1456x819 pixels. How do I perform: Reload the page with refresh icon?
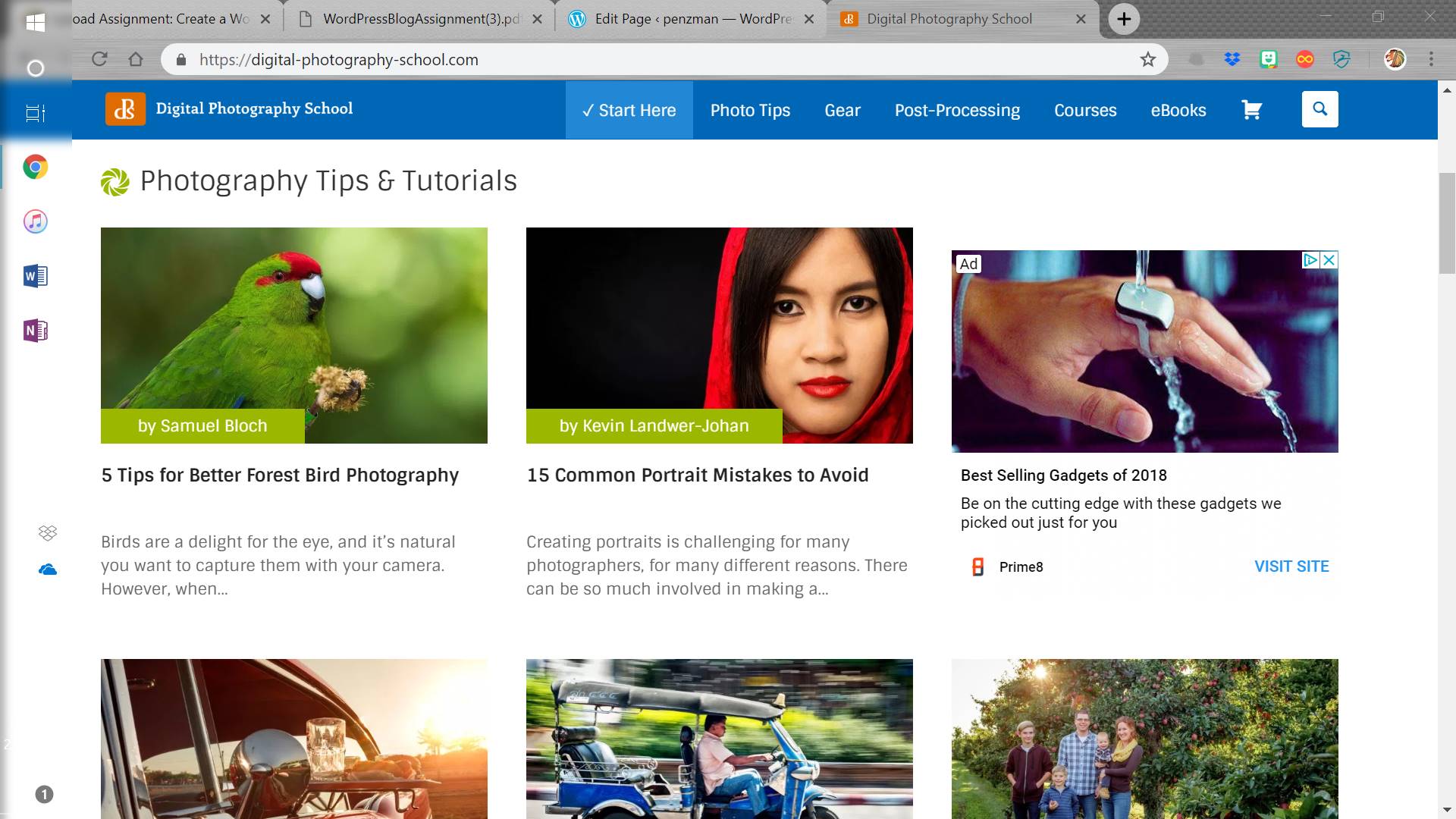[x=99, y=59]
